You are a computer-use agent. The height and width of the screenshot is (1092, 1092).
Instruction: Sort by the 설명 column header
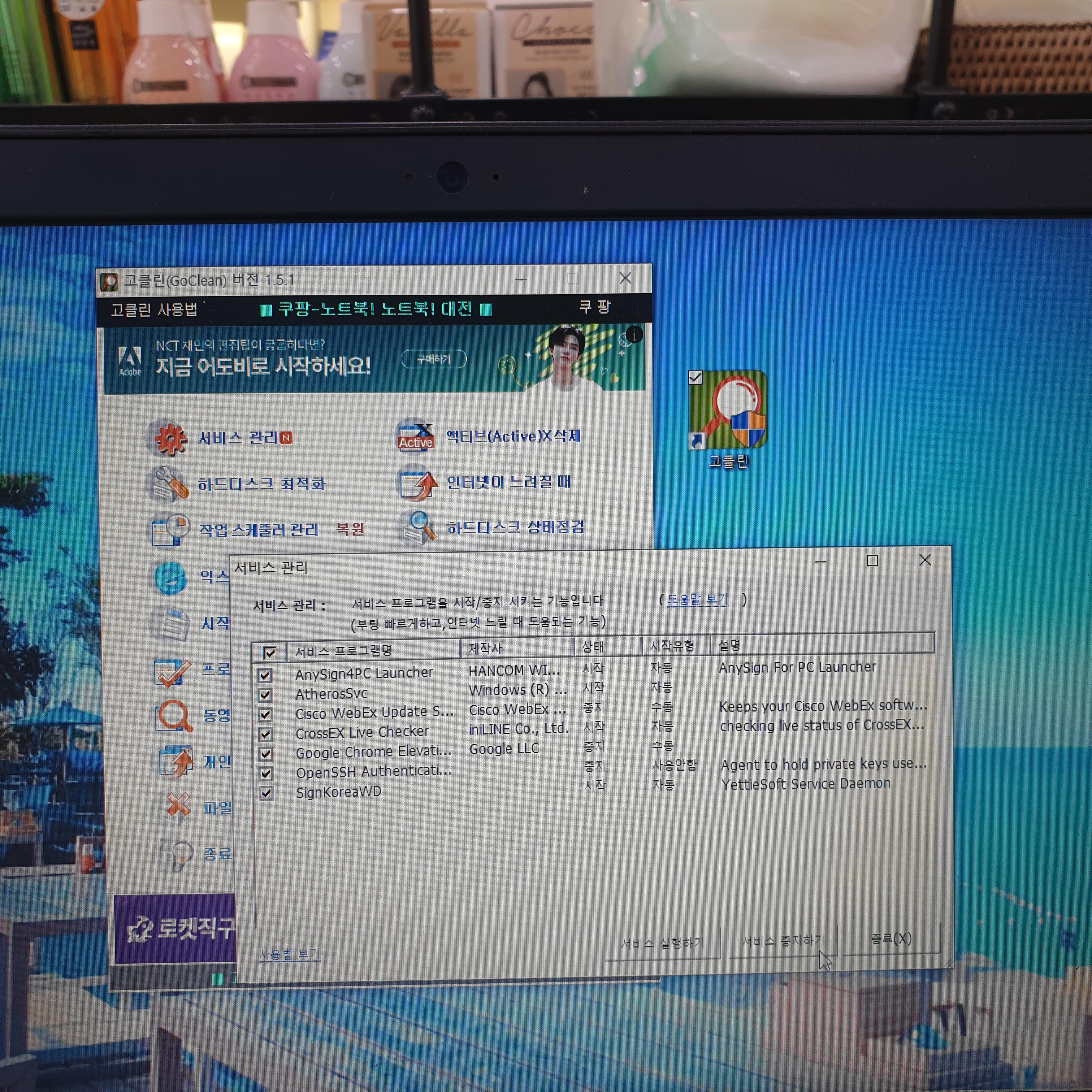pyautogui.click(x=822, y=644)
